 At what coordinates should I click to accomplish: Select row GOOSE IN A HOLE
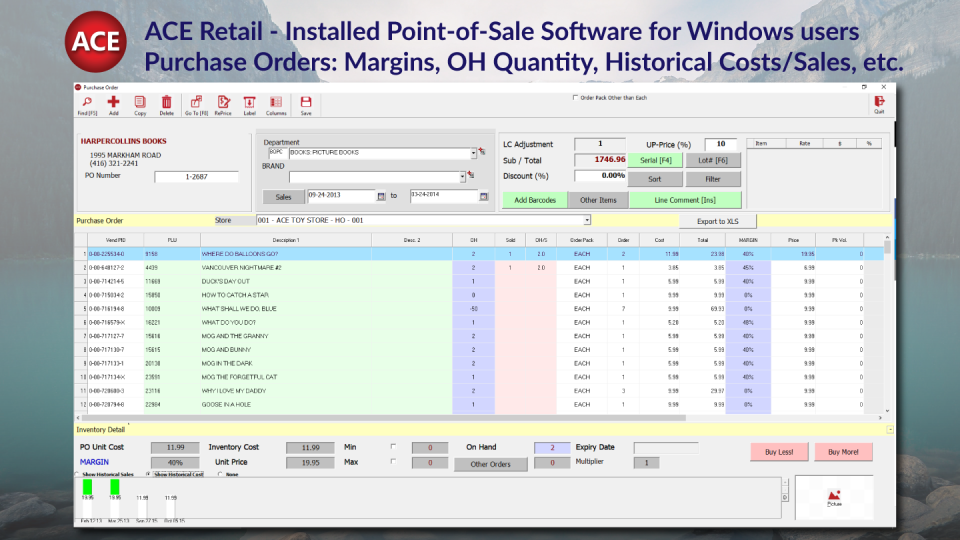click(479, 405)
